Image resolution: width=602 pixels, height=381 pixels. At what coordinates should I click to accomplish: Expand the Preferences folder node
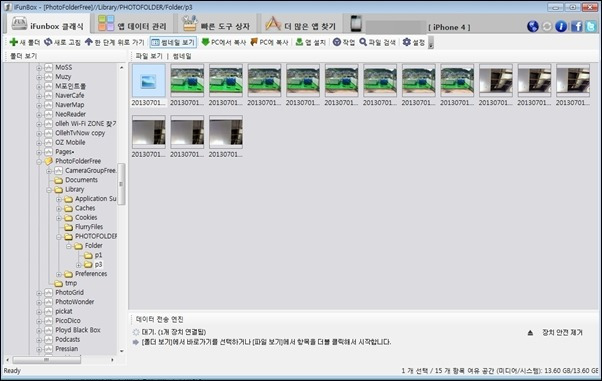[x=59, y=275]
